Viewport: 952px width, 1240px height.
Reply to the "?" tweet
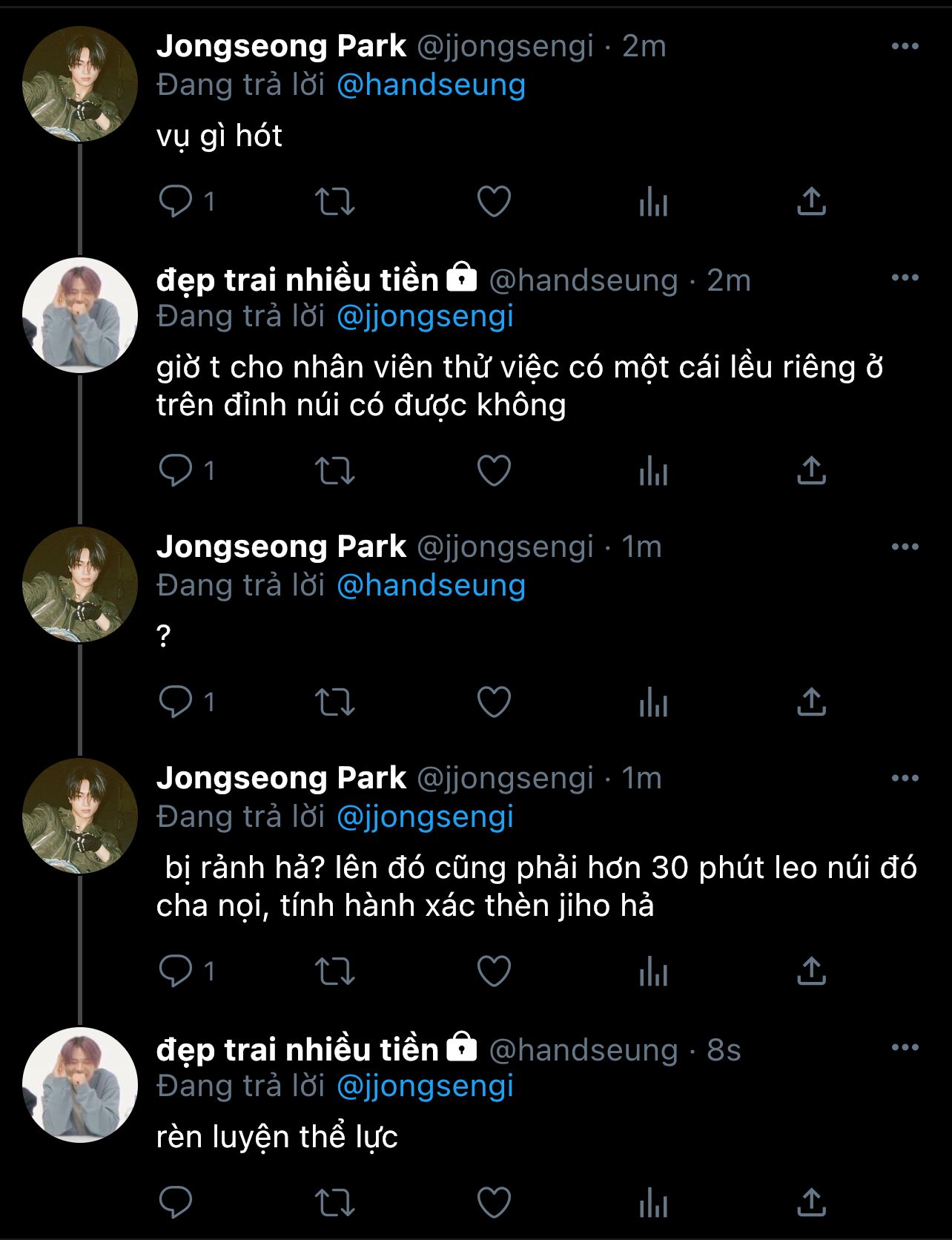[176, 702]
